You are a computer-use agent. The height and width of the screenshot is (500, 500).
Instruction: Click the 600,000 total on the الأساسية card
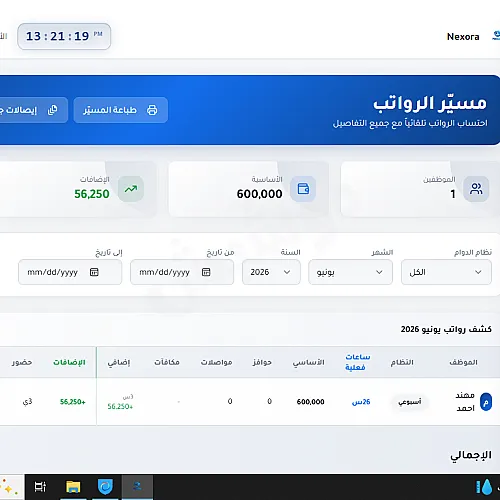[x=259, y=194]
